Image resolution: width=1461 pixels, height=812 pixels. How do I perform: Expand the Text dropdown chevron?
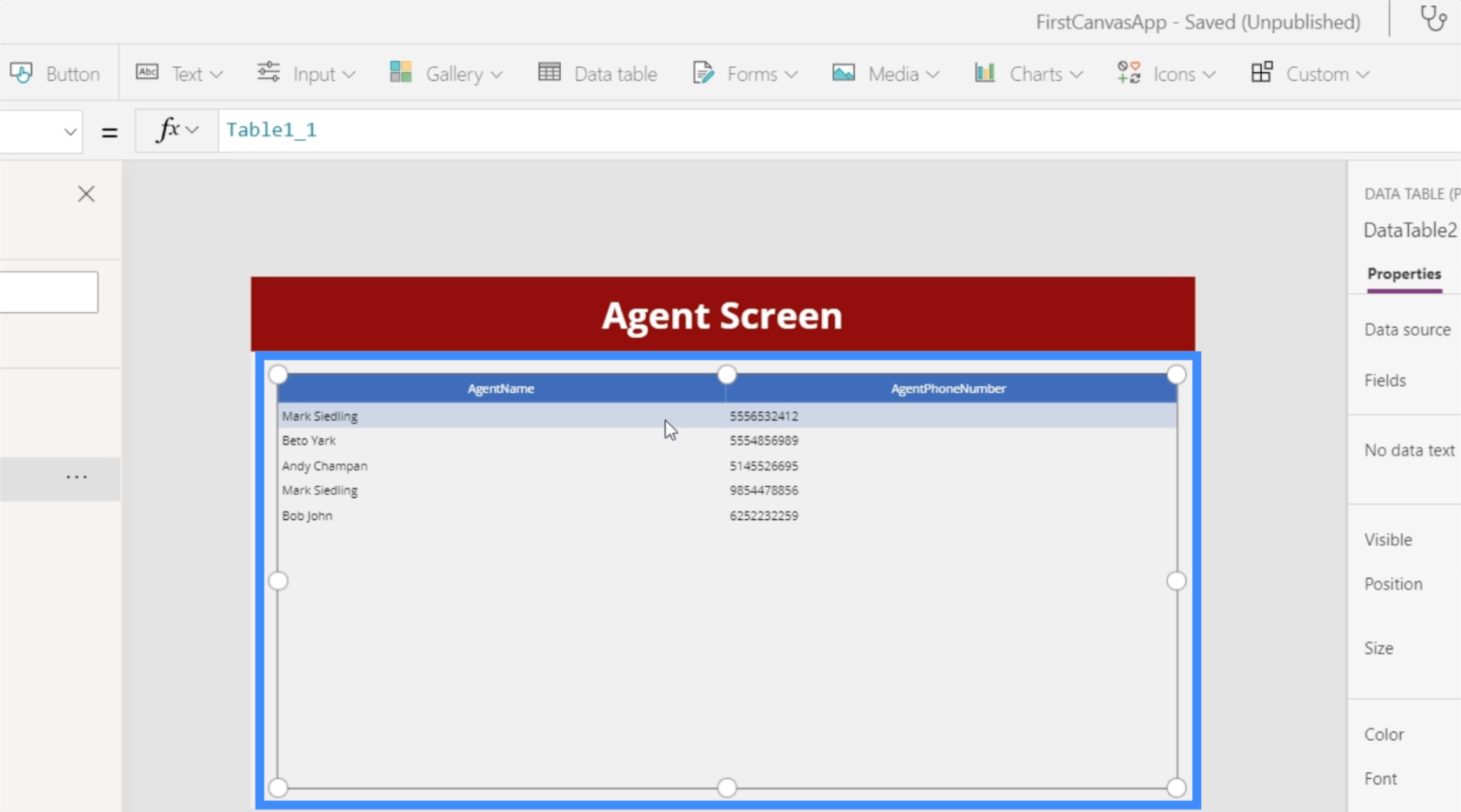pyautogui.click(x=217, y=75)
